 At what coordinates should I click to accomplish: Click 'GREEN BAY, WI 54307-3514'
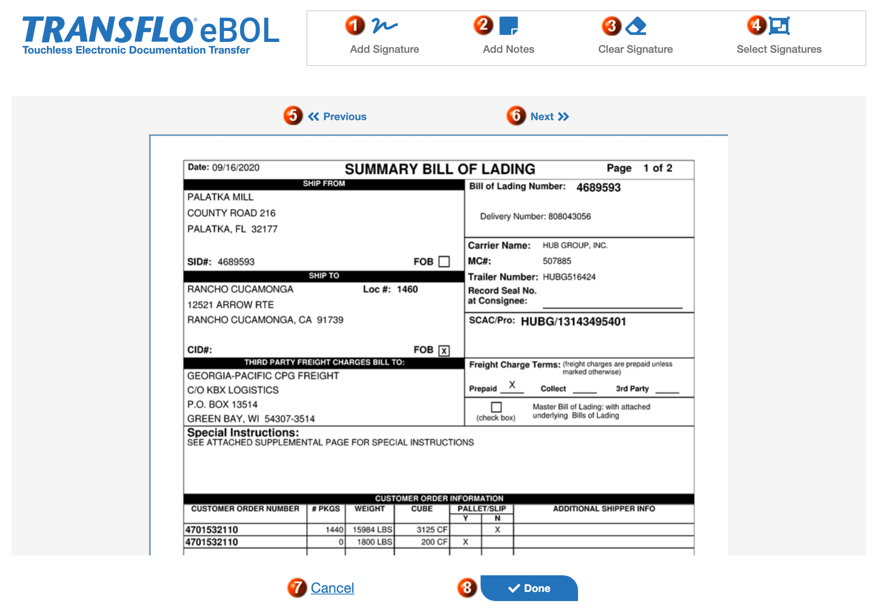point(251,419)
